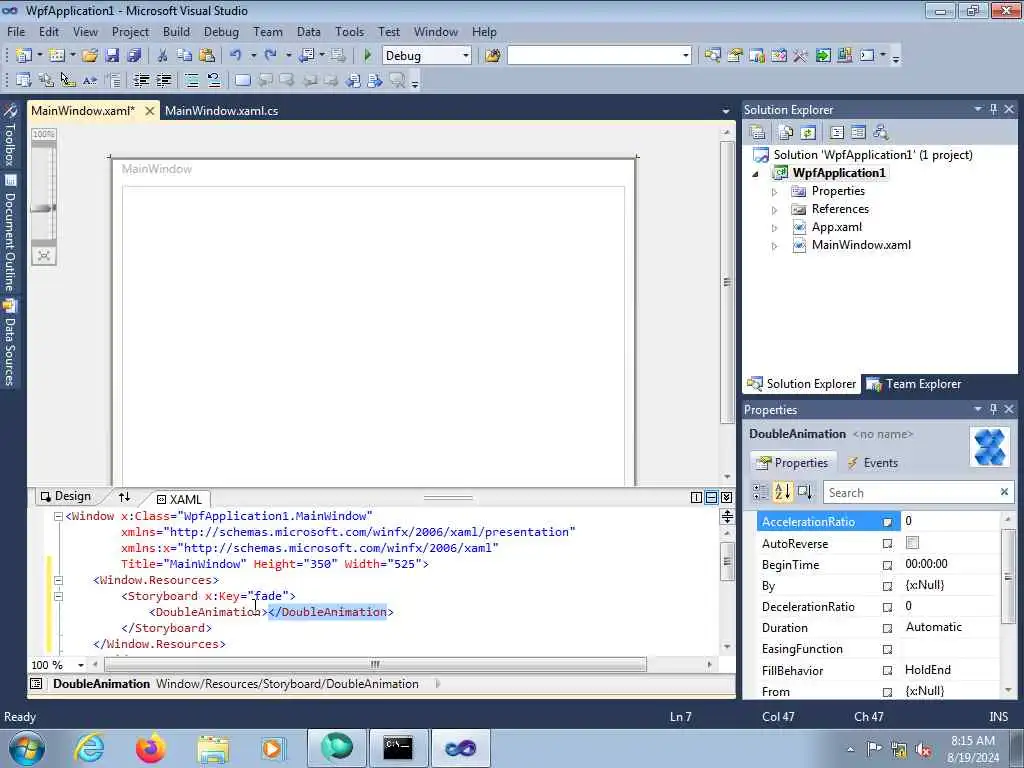This screenshot has width=1024, height=768.
Task: Click horizontal split view icon
Action: pos(711,498)
